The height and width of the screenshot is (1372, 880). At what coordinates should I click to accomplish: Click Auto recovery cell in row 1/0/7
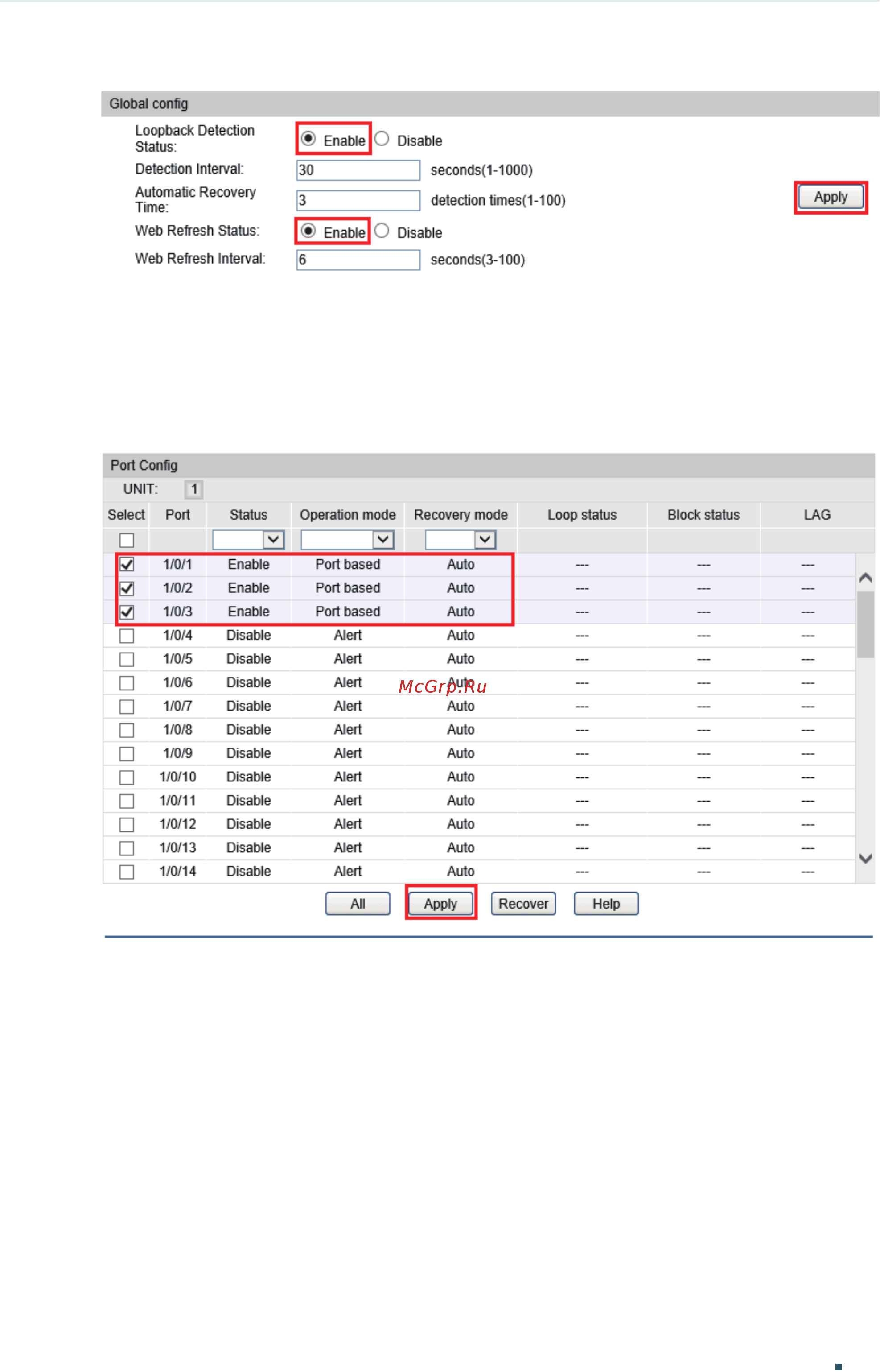[x=461, y=707]
